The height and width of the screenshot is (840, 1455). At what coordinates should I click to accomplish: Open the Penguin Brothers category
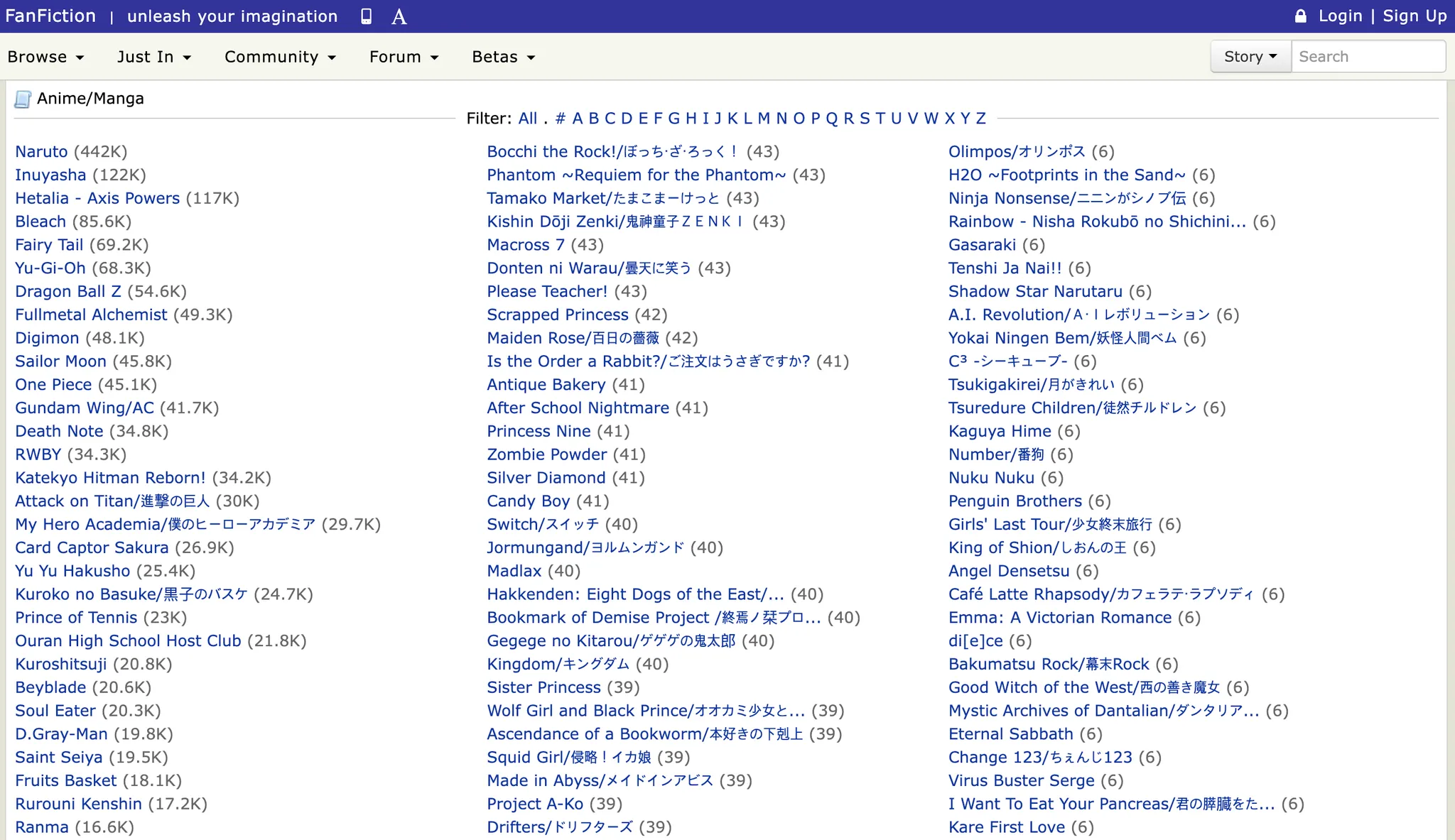coord(1015,501)
